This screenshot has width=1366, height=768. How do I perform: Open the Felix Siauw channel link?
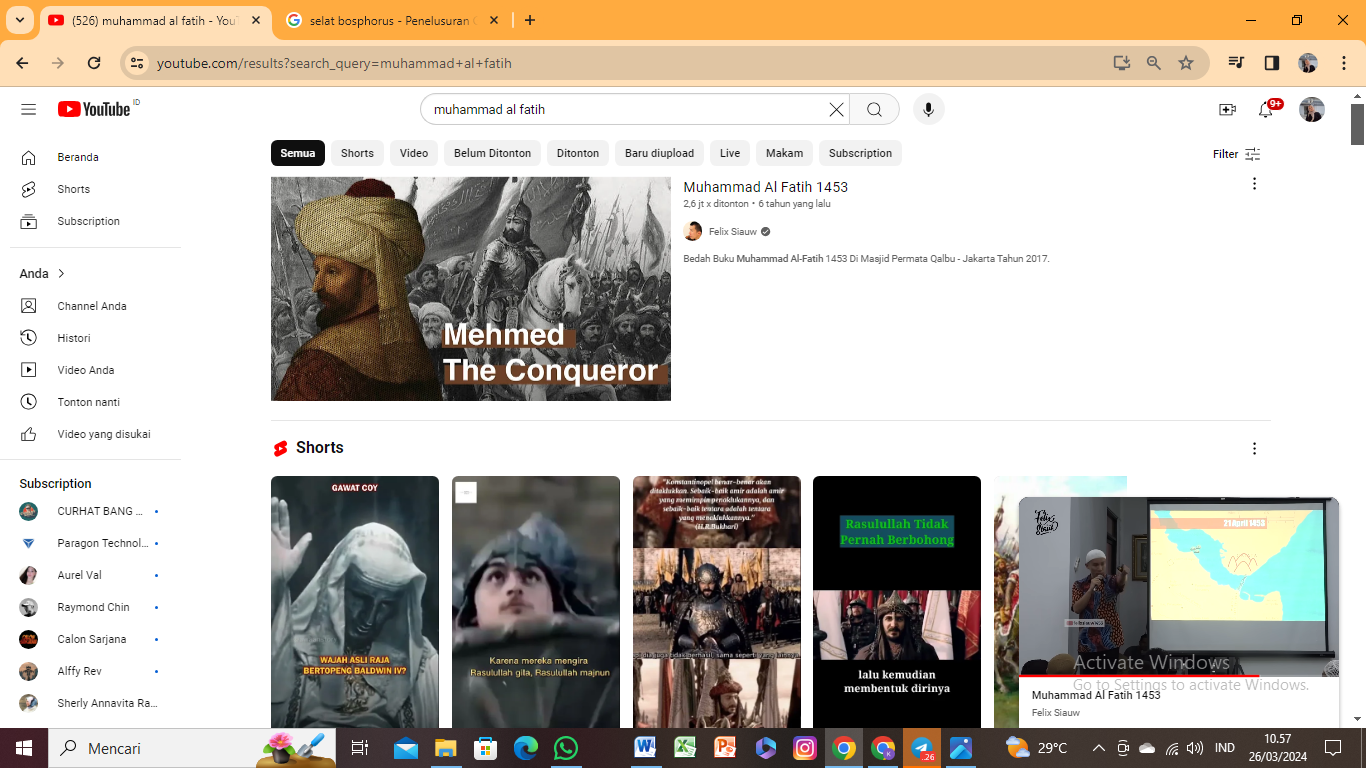coord(733,232)
